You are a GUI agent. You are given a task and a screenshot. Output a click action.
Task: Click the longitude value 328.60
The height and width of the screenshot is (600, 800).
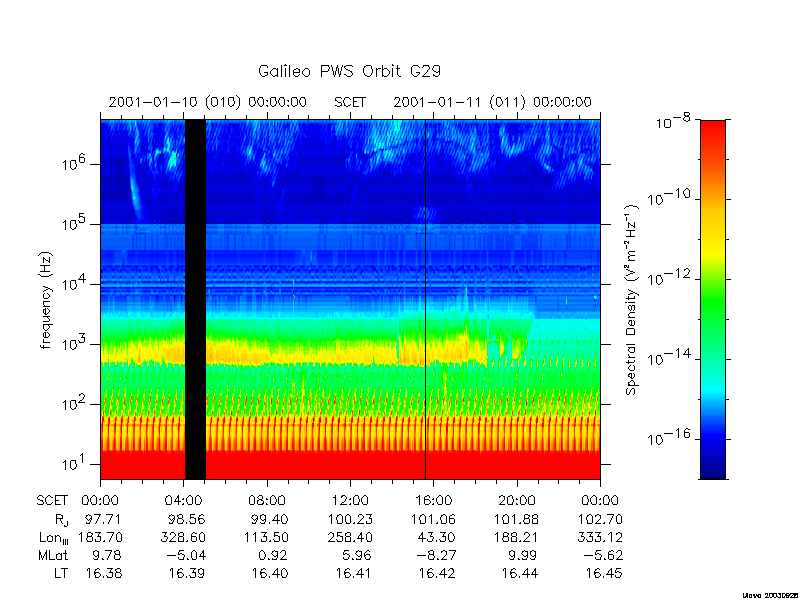tap(183, 537)
